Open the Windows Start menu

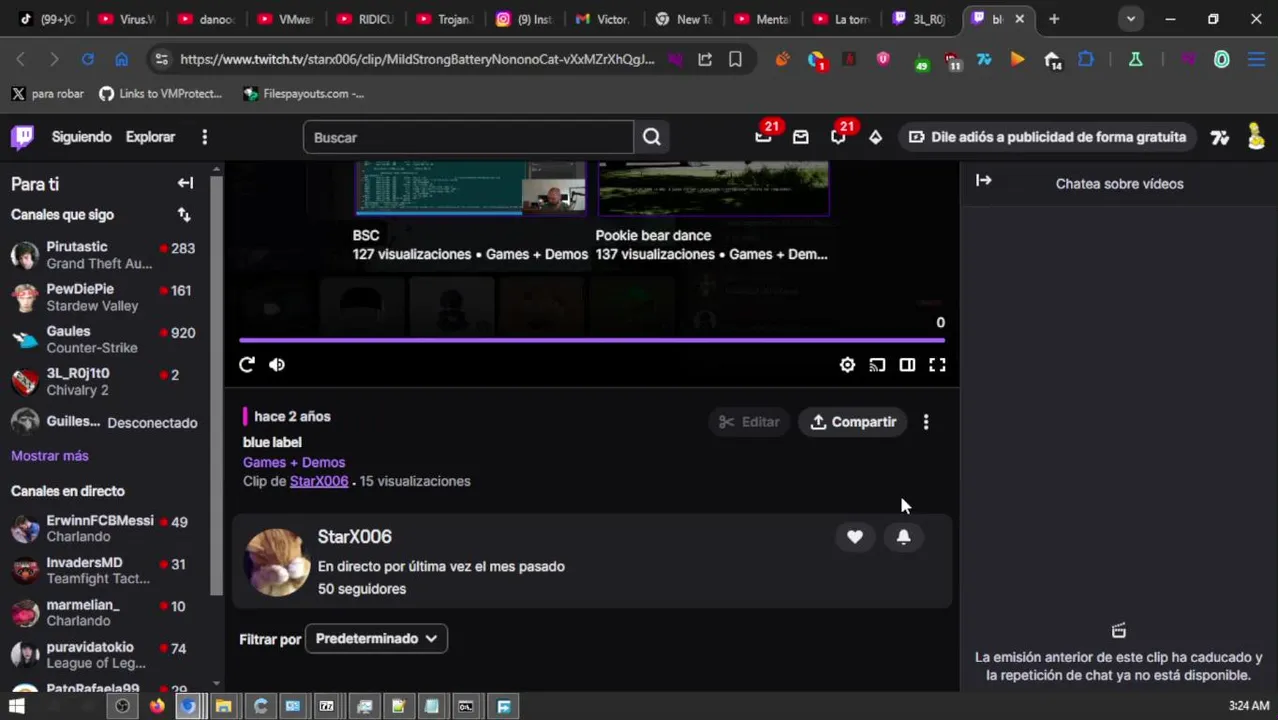click(17, 706)
